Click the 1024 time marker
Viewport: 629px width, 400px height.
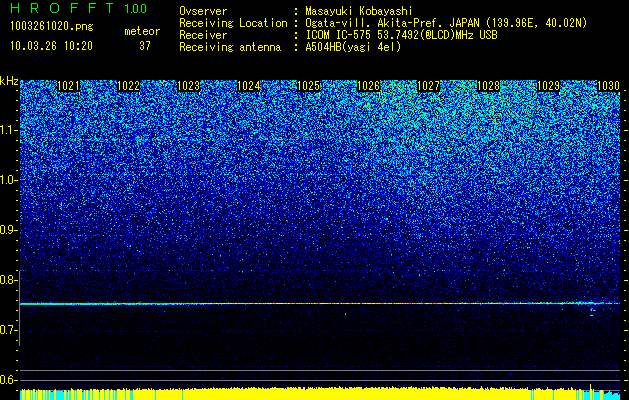(249, 86)
